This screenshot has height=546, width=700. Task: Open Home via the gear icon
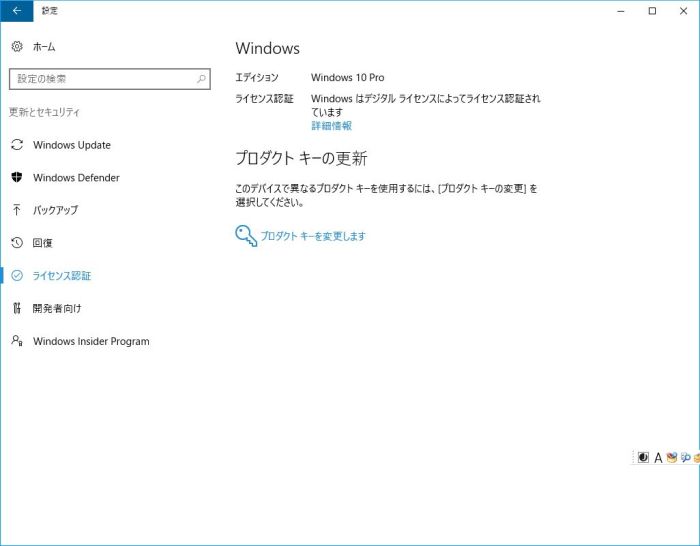coord(17,47)
